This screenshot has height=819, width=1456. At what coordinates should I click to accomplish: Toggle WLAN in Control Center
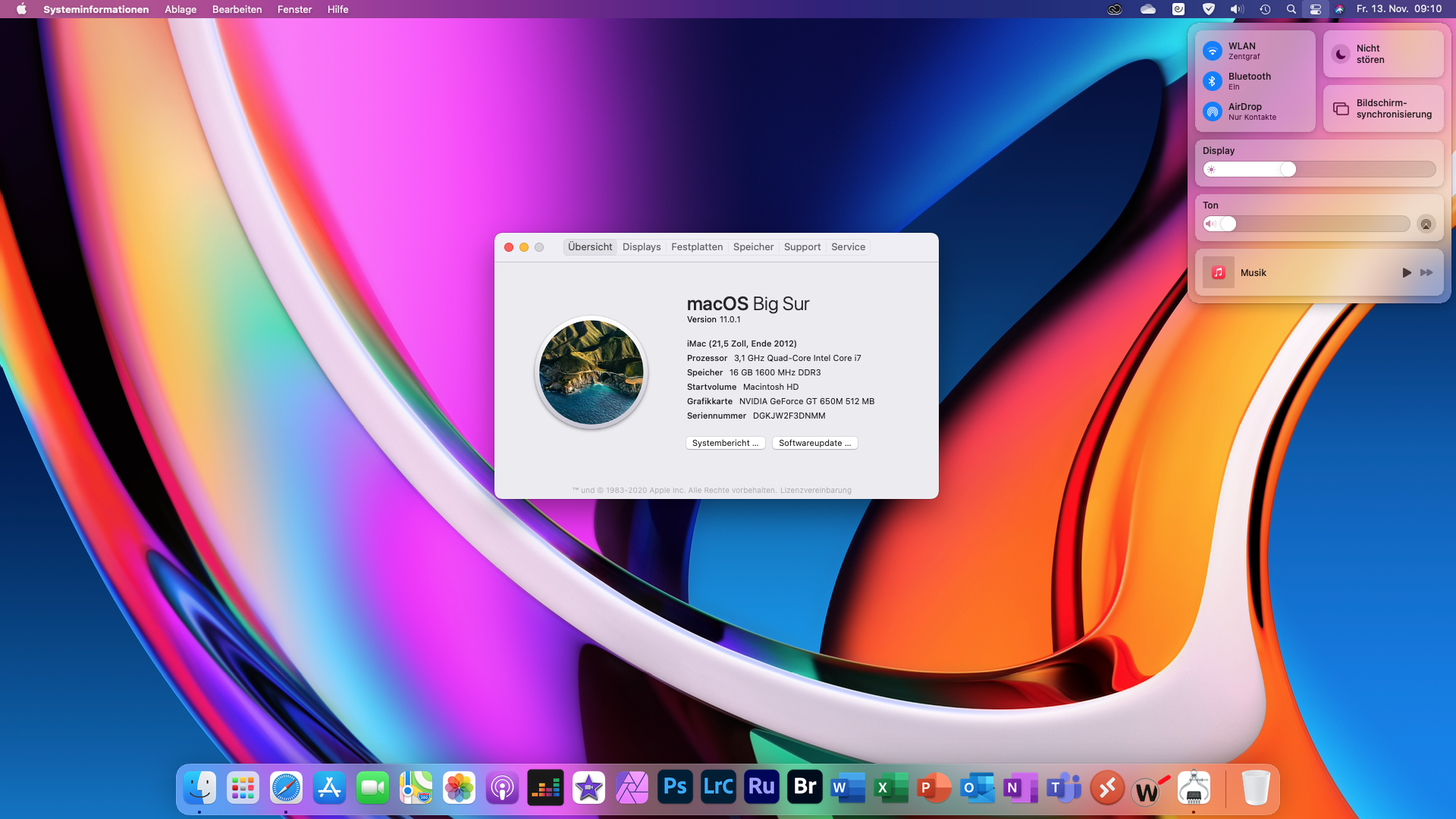coord(1212,51)
